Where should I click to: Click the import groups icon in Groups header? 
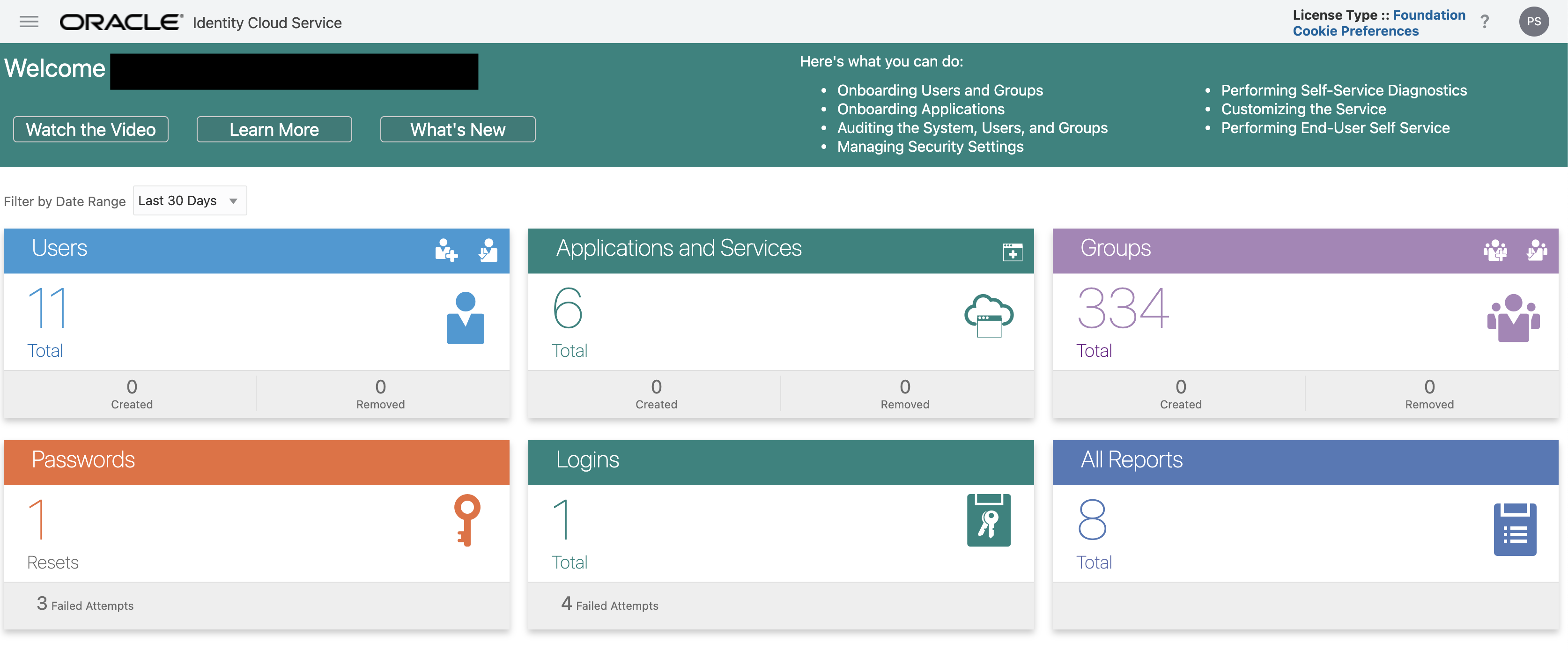[x=1536, y=250]
